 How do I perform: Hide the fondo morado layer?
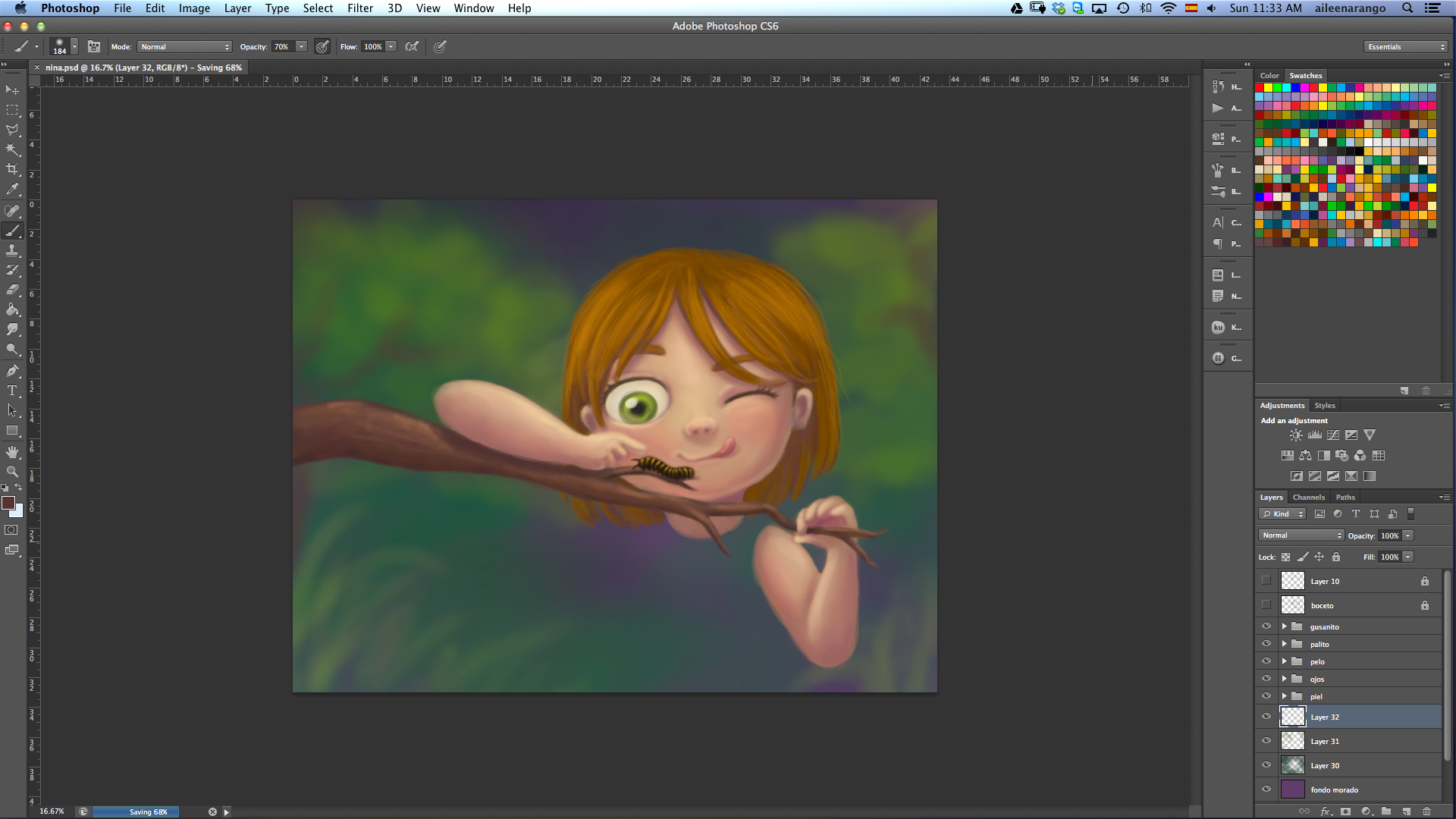[x=1266, y=789]
